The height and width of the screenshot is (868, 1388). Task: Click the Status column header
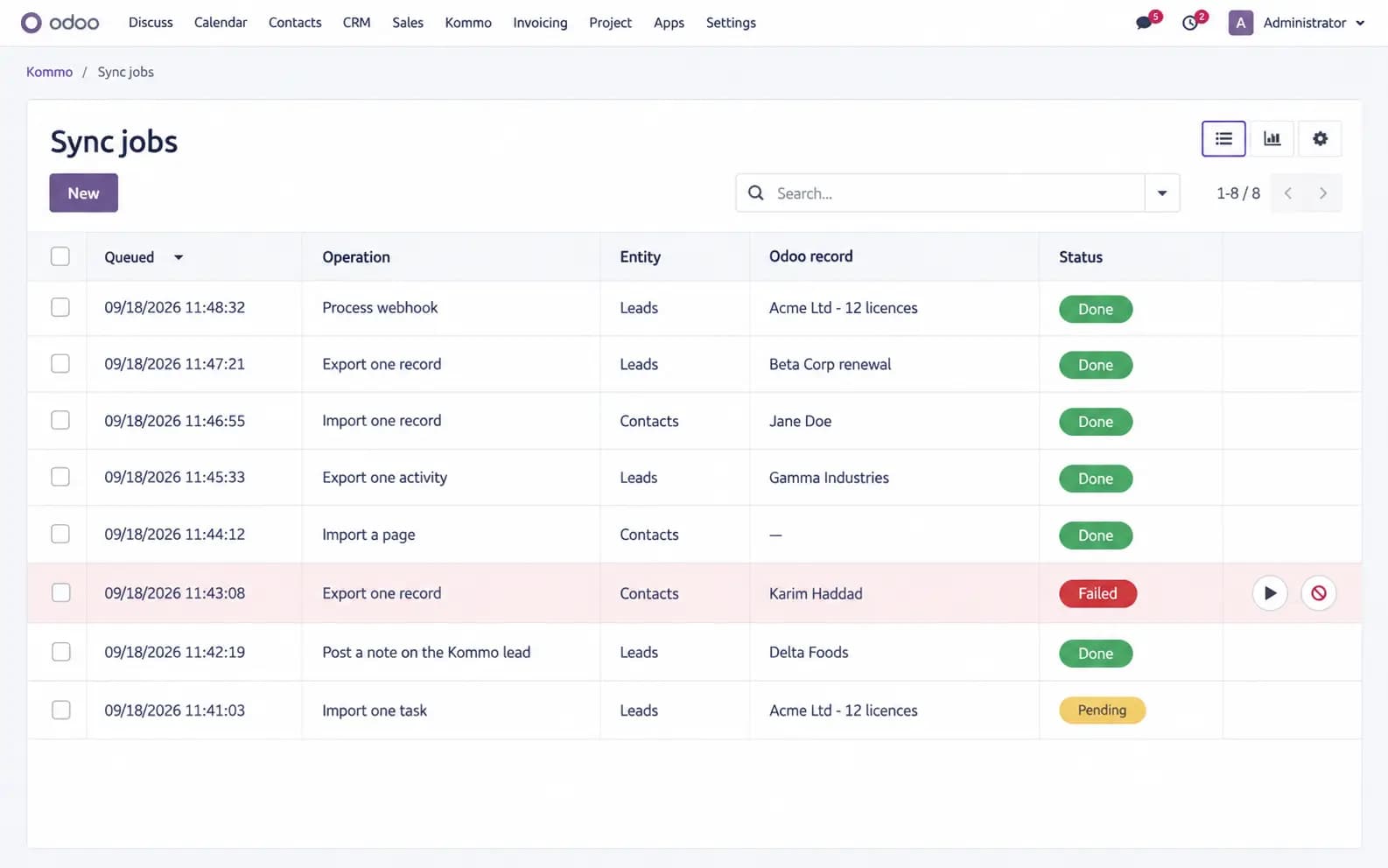point(1081,257)
